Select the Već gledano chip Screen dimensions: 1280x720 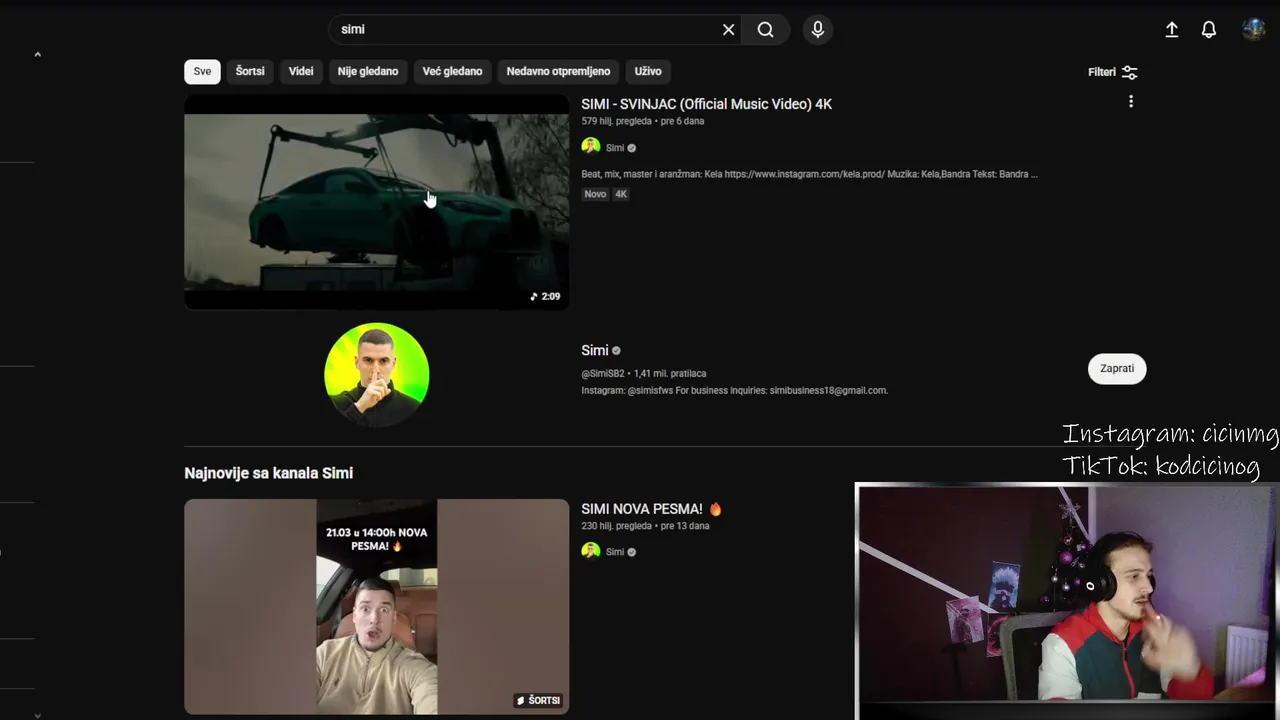click(x=452, y=71)
